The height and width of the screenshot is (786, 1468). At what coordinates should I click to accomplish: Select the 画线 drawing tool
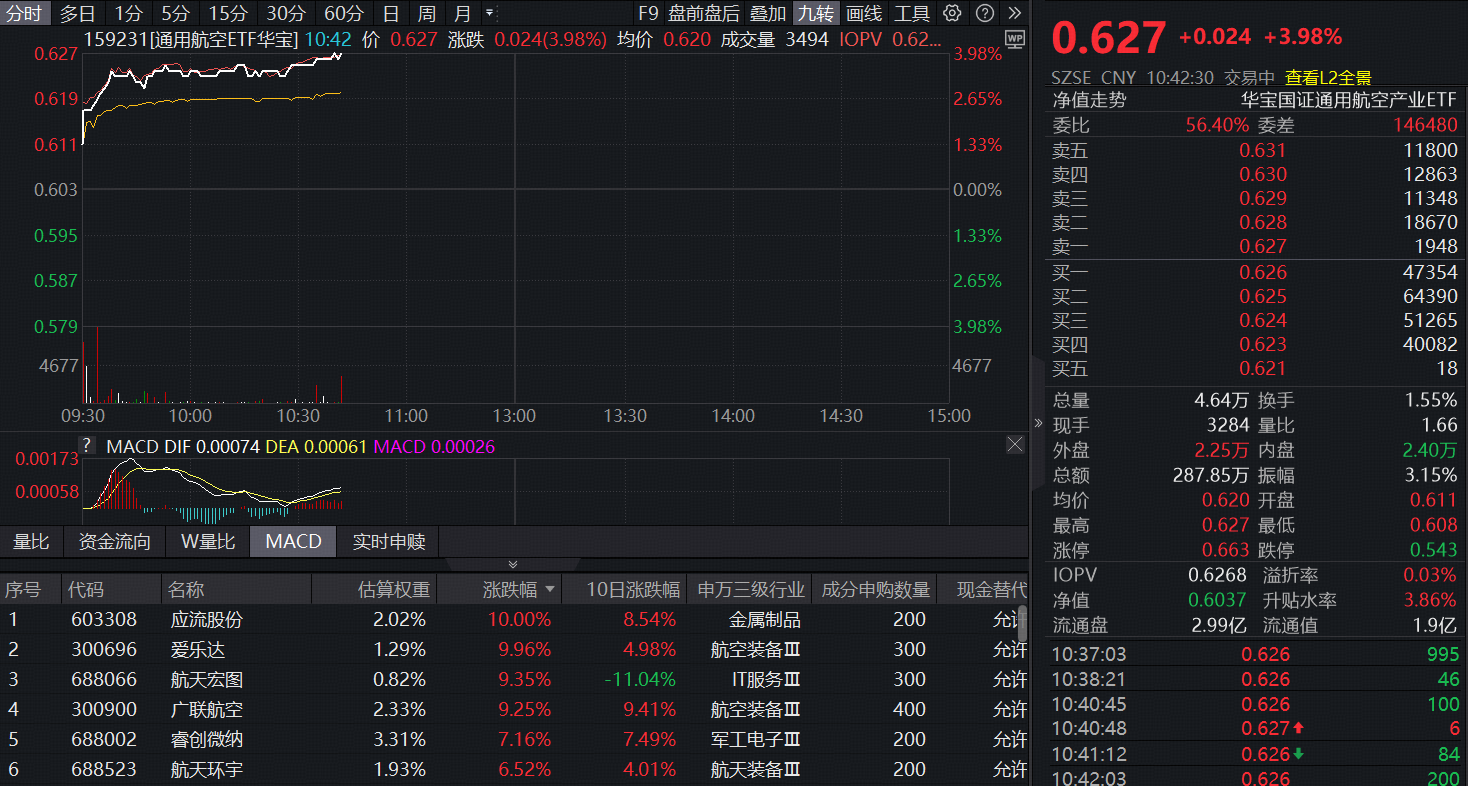[864, 13]
